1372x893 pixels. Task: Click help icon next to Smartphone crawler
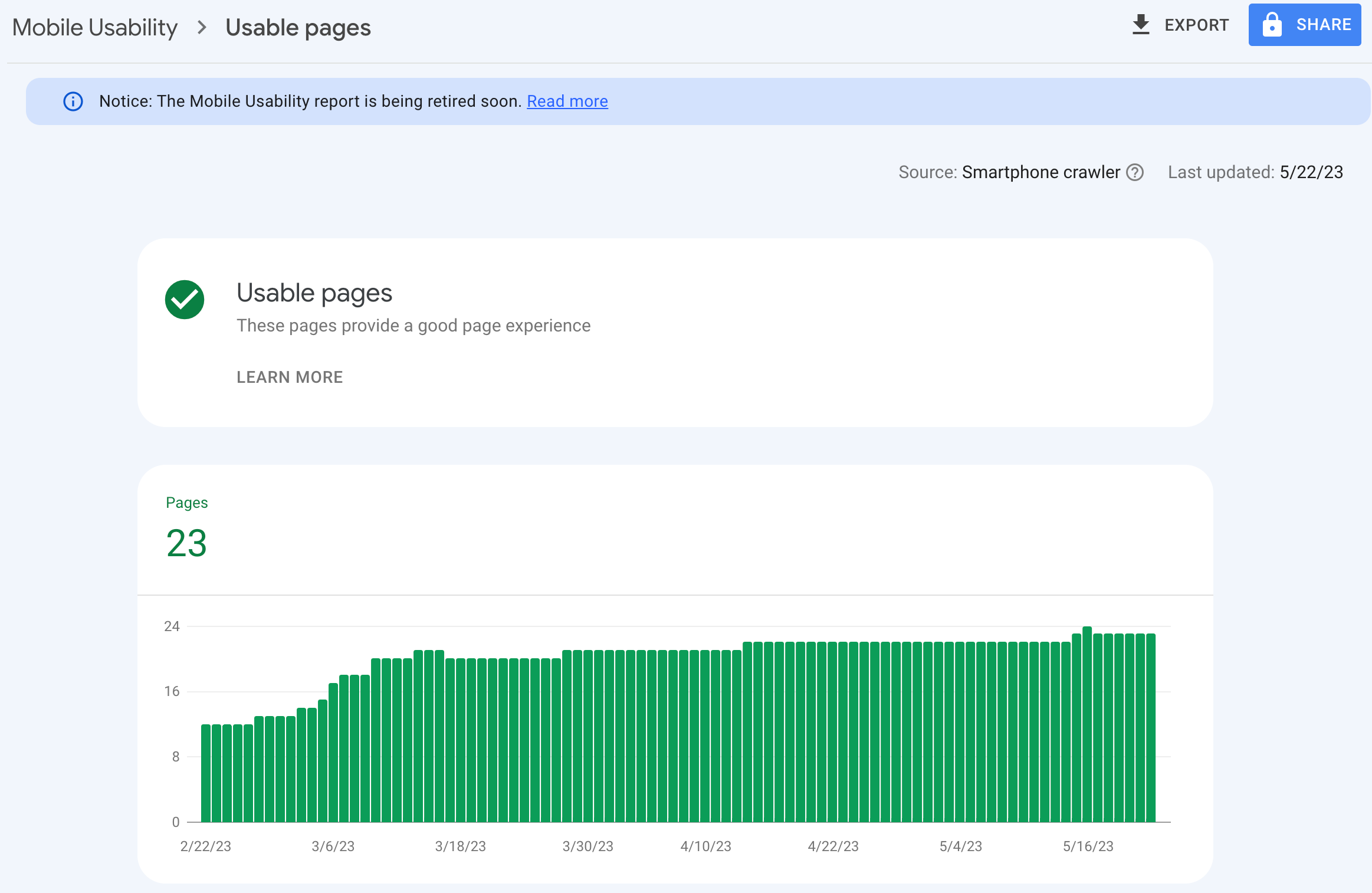(x=1135, y=172)
